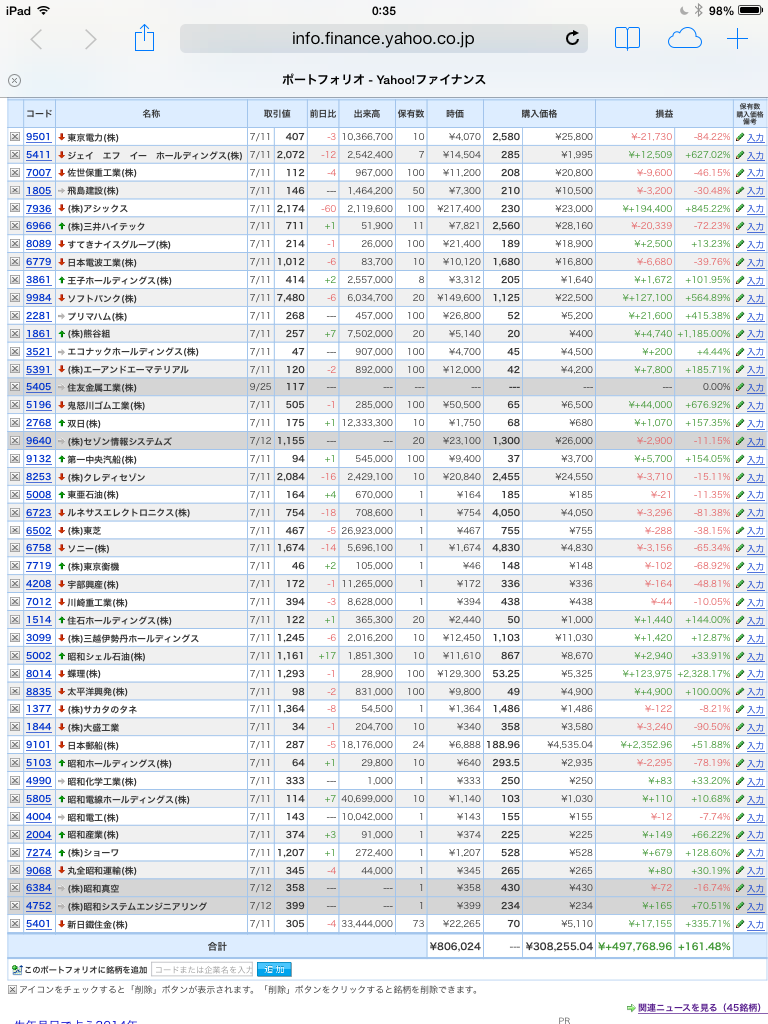Click edit pencil icon for row 9132

(x=740, y=458)
